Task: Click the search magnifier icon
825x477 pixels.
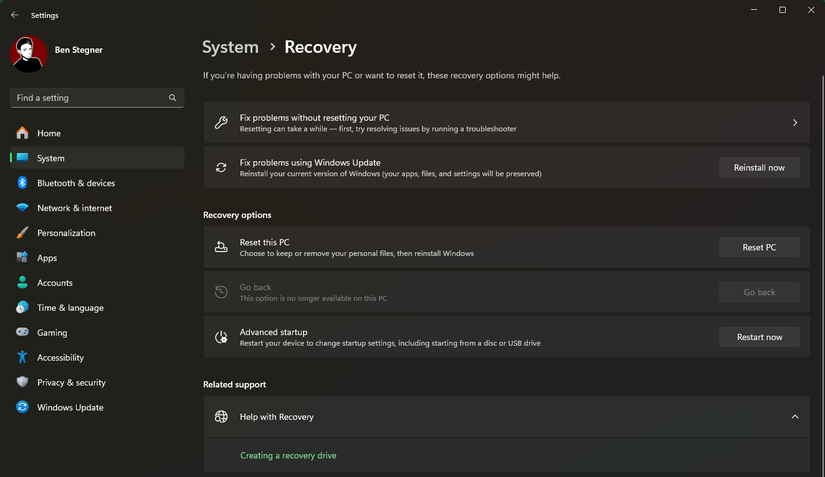Action: (x=173, y=98)
